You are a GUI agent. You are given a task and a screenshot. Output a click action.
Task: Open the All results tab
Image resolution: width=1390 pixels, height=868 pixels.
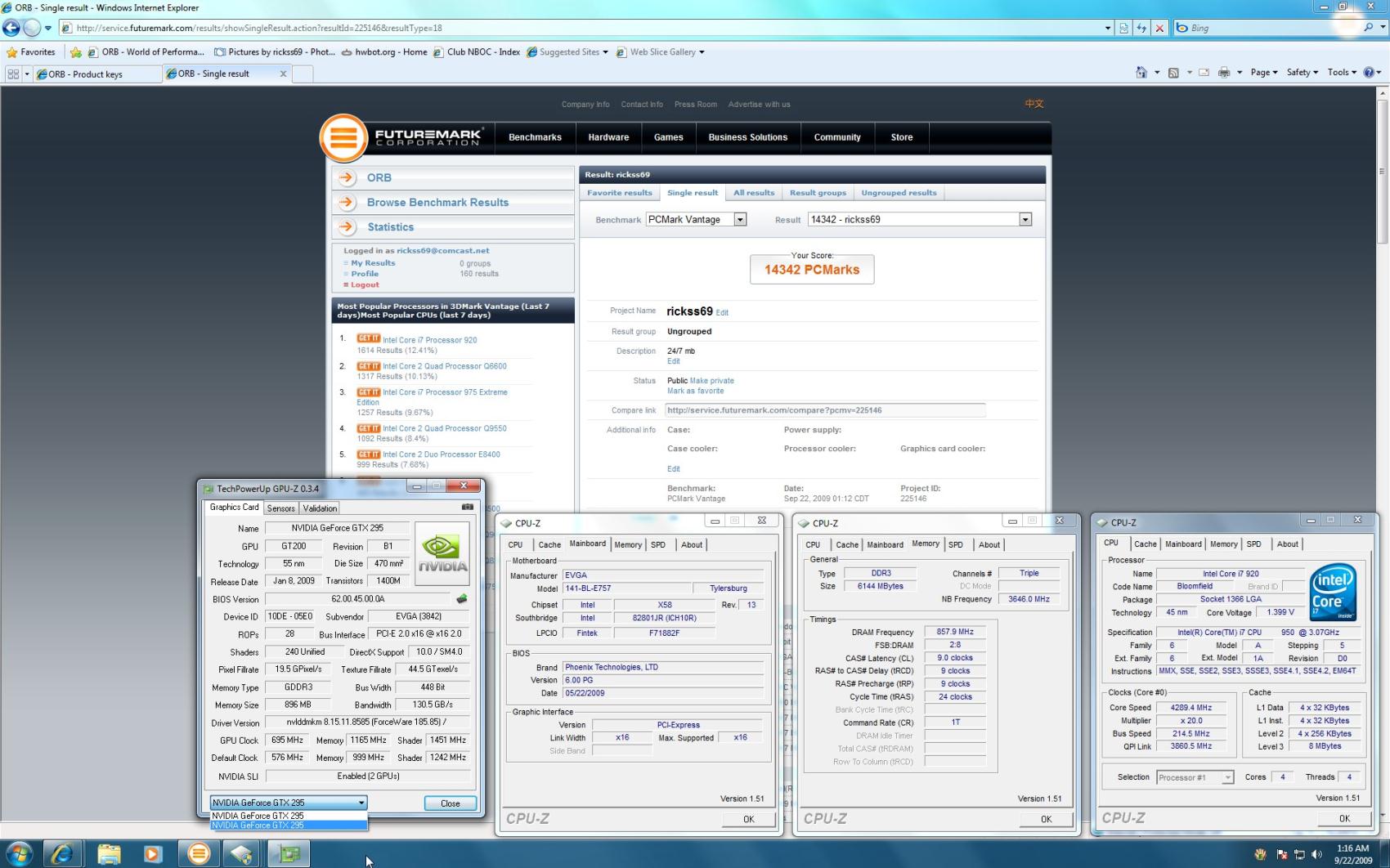click(754, 193)
